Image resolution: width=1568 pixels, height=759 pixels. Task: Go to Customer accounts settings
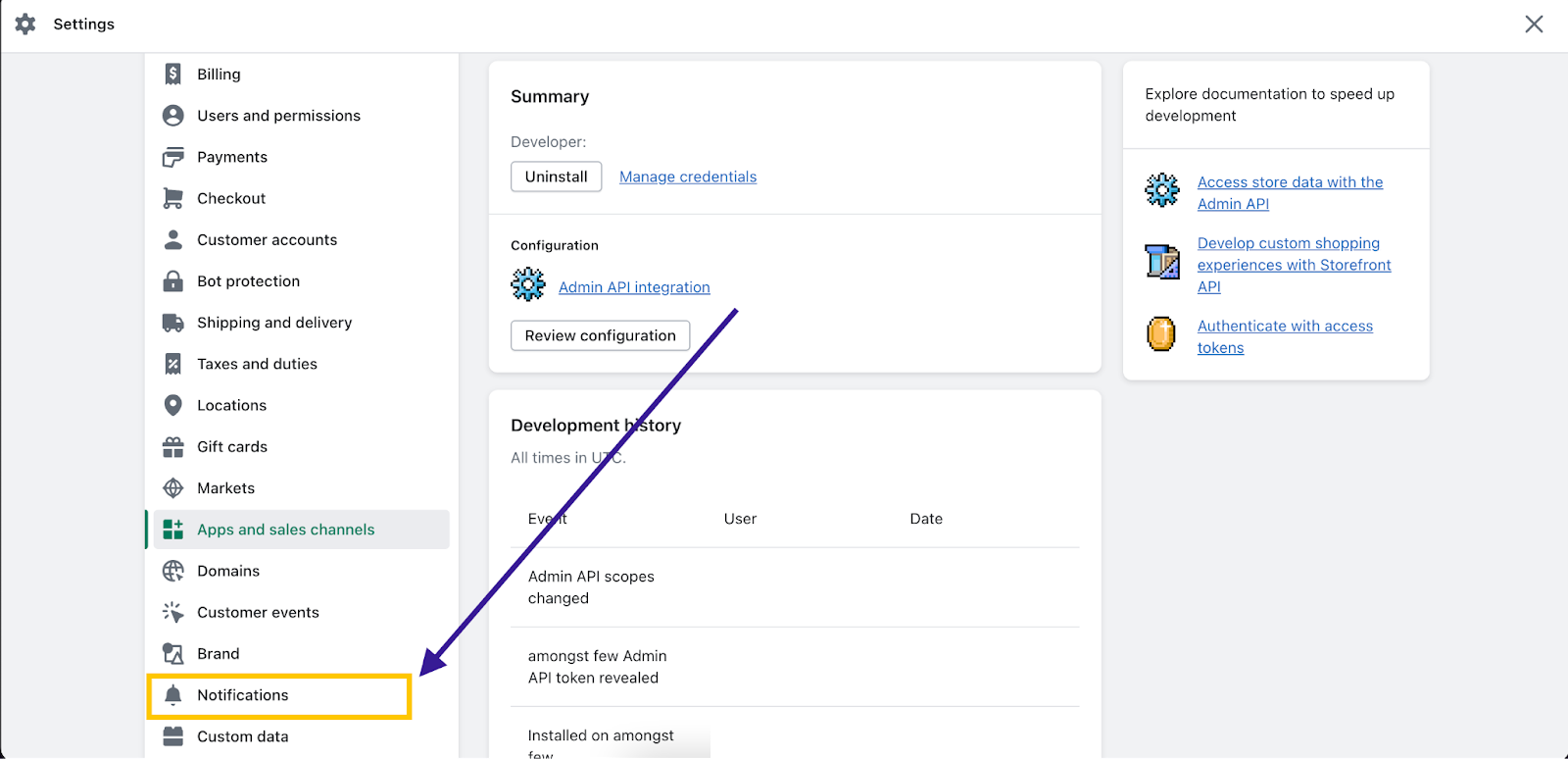click(x=267, y=240)
